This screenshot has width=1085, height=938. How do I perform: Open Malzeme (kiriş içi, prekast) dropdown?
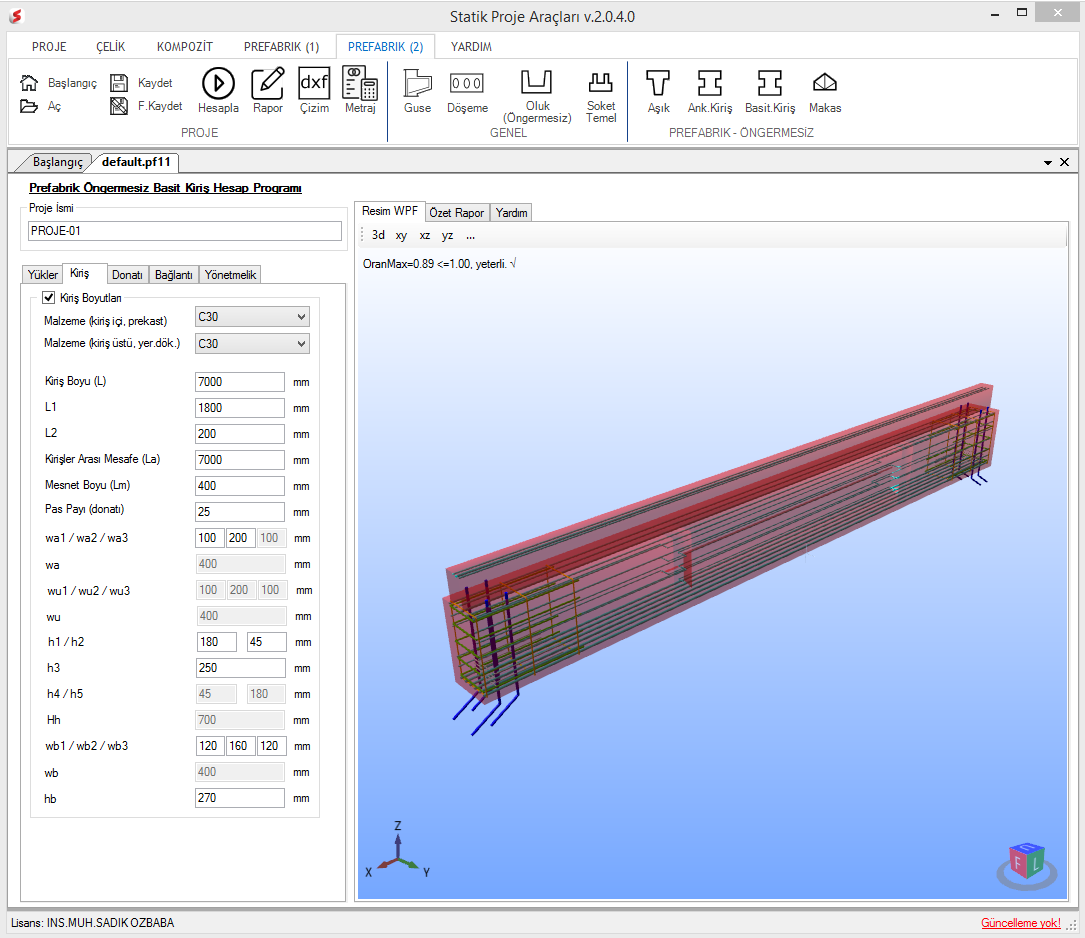pos(252,317)
